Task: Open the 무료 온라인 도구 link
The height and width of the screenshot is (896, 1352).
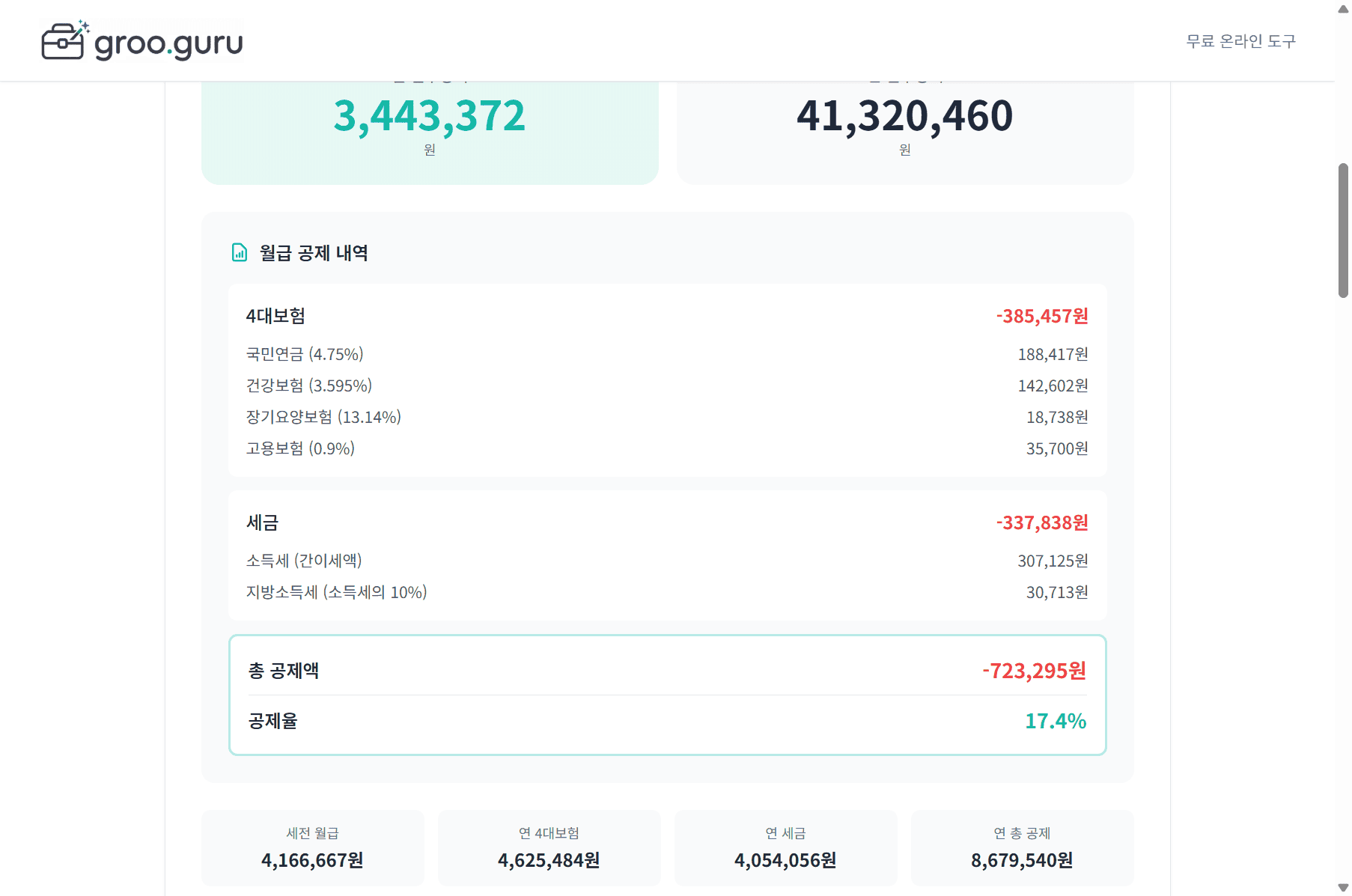Action: pos(1240,41)
